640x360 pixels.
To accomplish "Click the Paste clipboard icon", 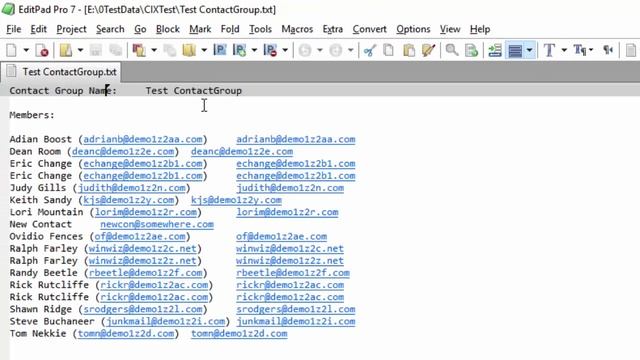I will click(409, 51).
